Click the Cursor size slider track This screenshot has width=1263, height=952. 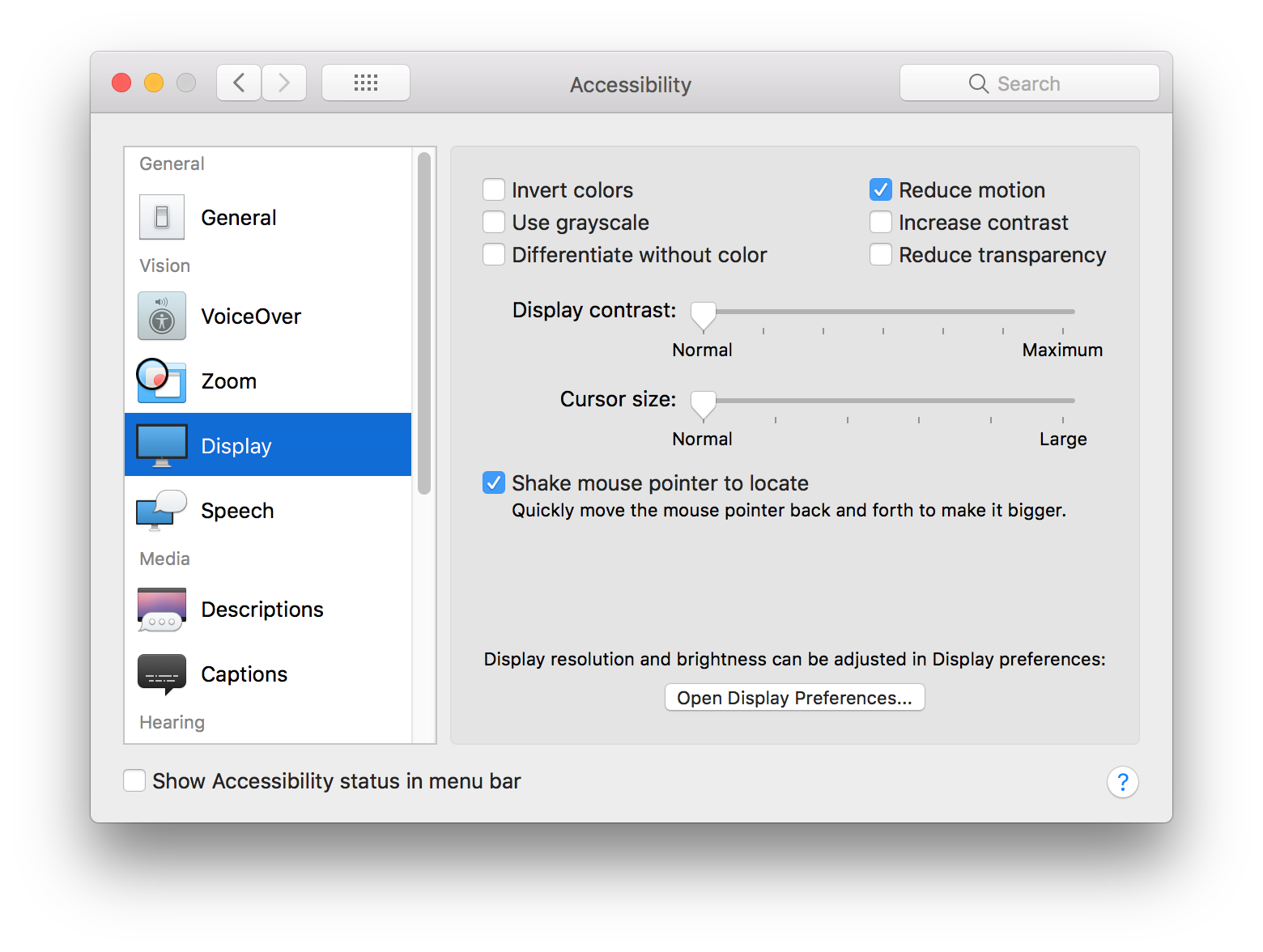coord(891,401)
